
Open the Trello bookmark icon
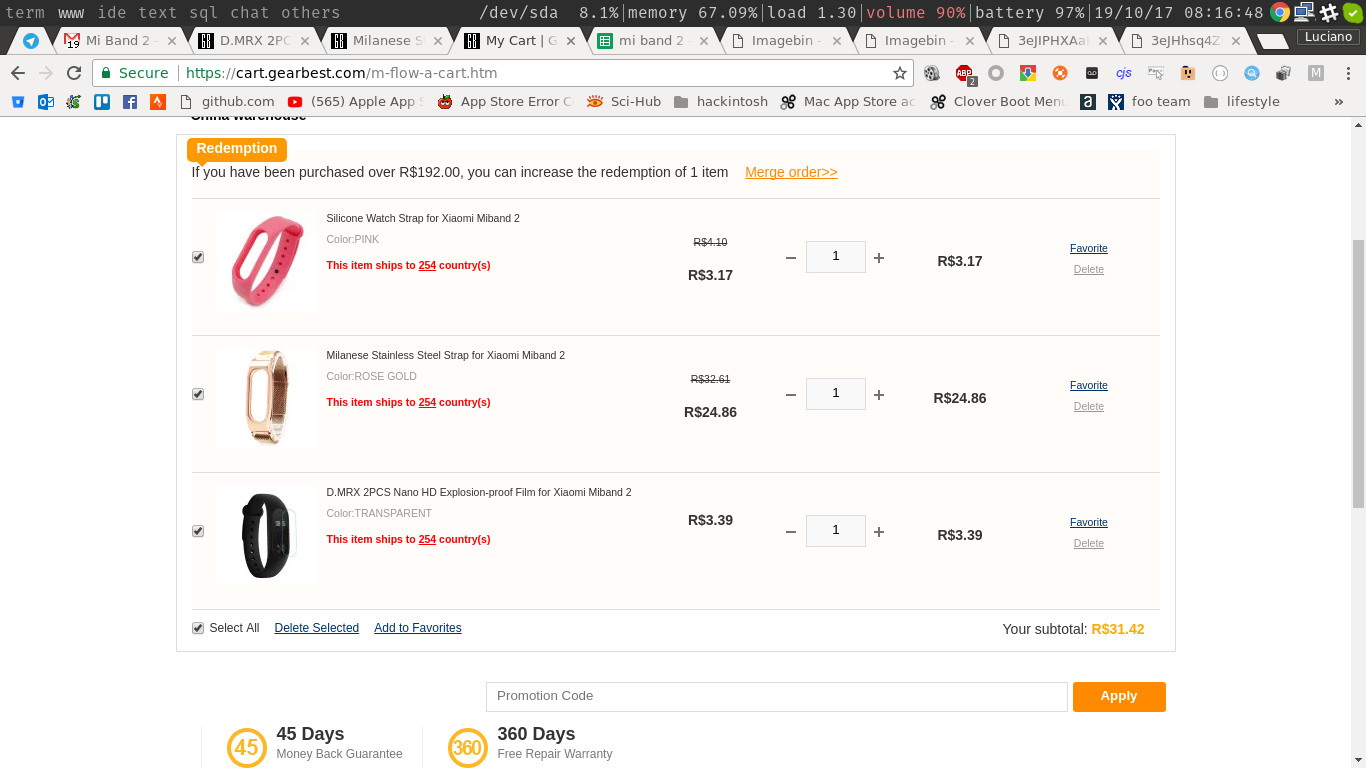tap(102, 101)
